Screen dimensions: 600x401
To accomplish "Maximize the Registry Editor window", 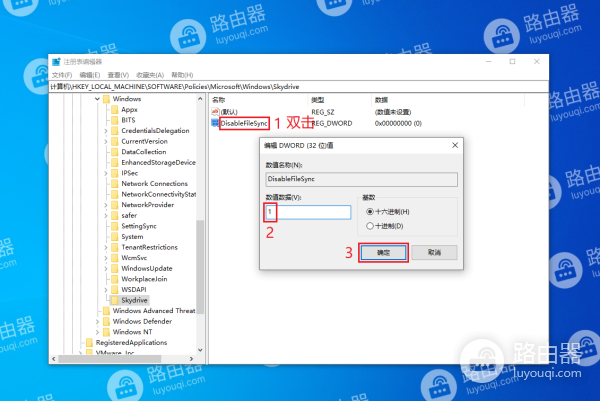I will pyautogui.click(x=512, y=62).
